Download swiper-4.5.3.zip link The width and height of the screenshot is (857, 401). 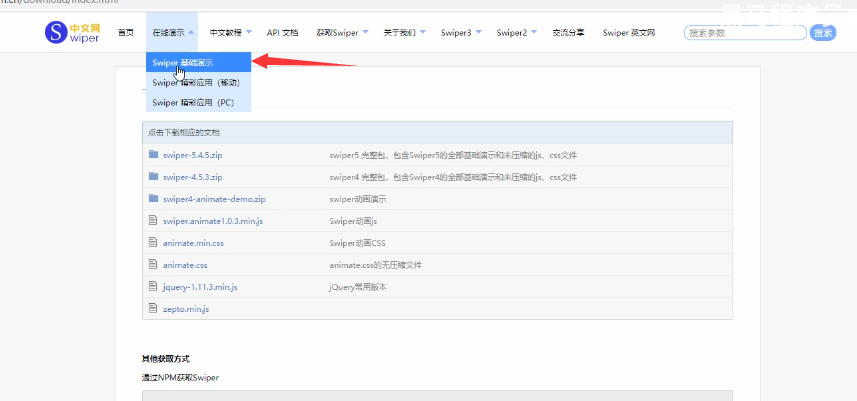pyautogui.click(x=192, y=177)
